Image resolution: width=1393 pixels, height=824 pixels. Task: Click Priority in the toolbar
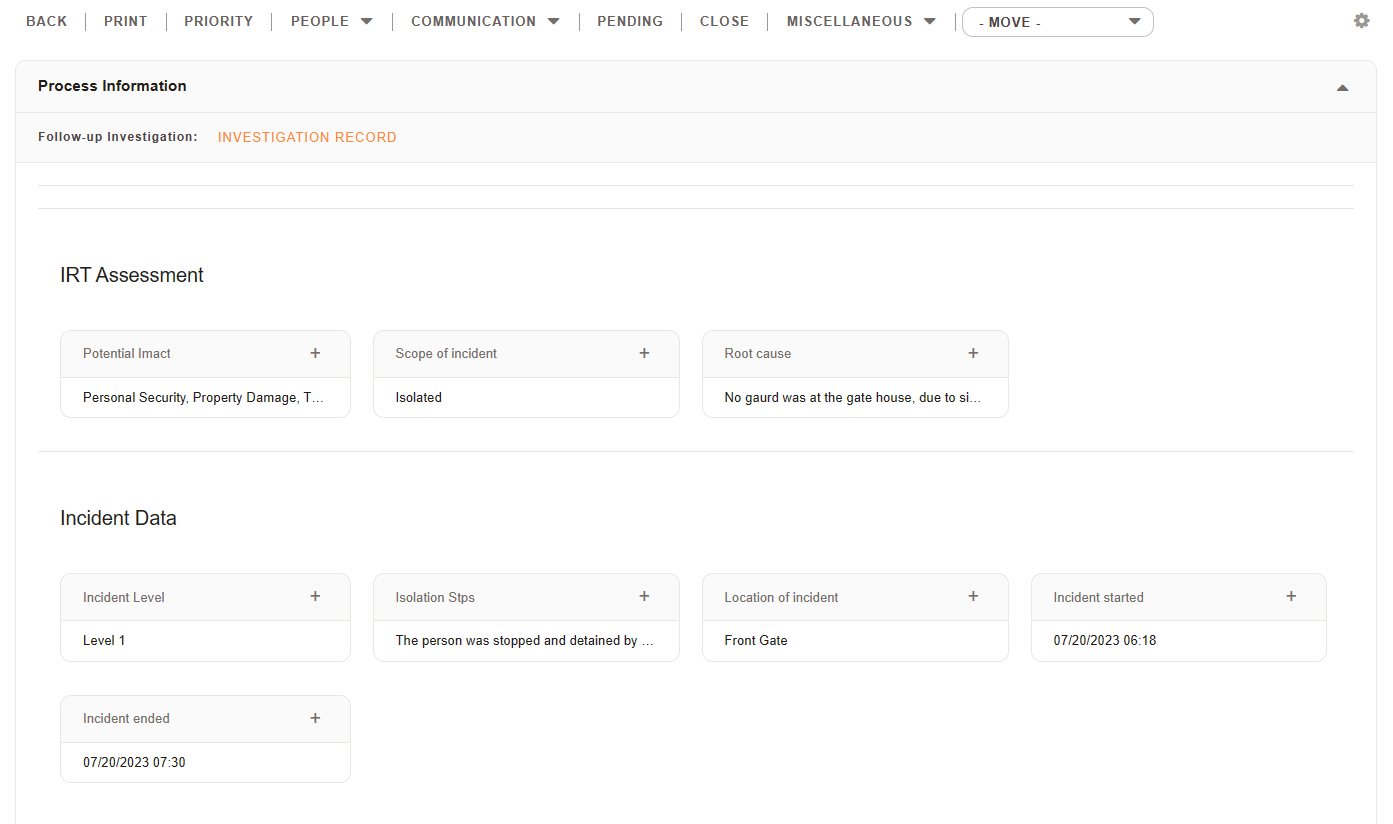pos(218,21)
